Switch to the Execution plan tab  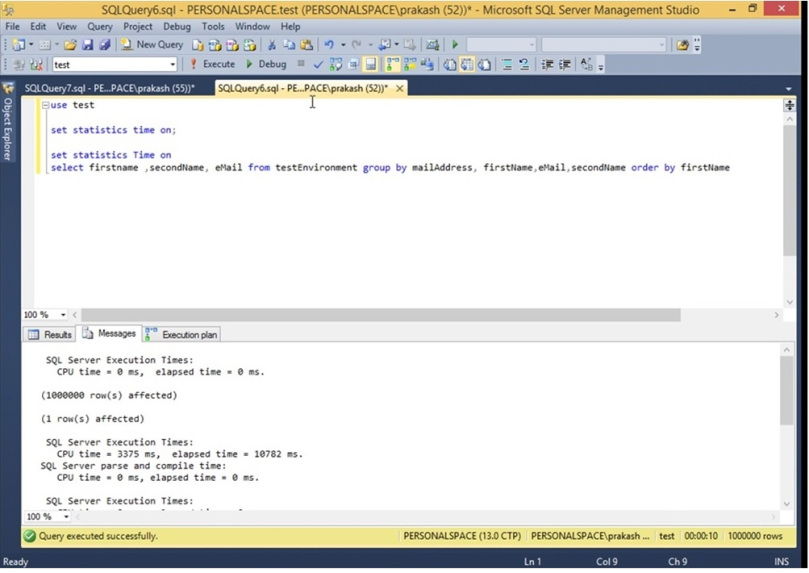[183, 335]
